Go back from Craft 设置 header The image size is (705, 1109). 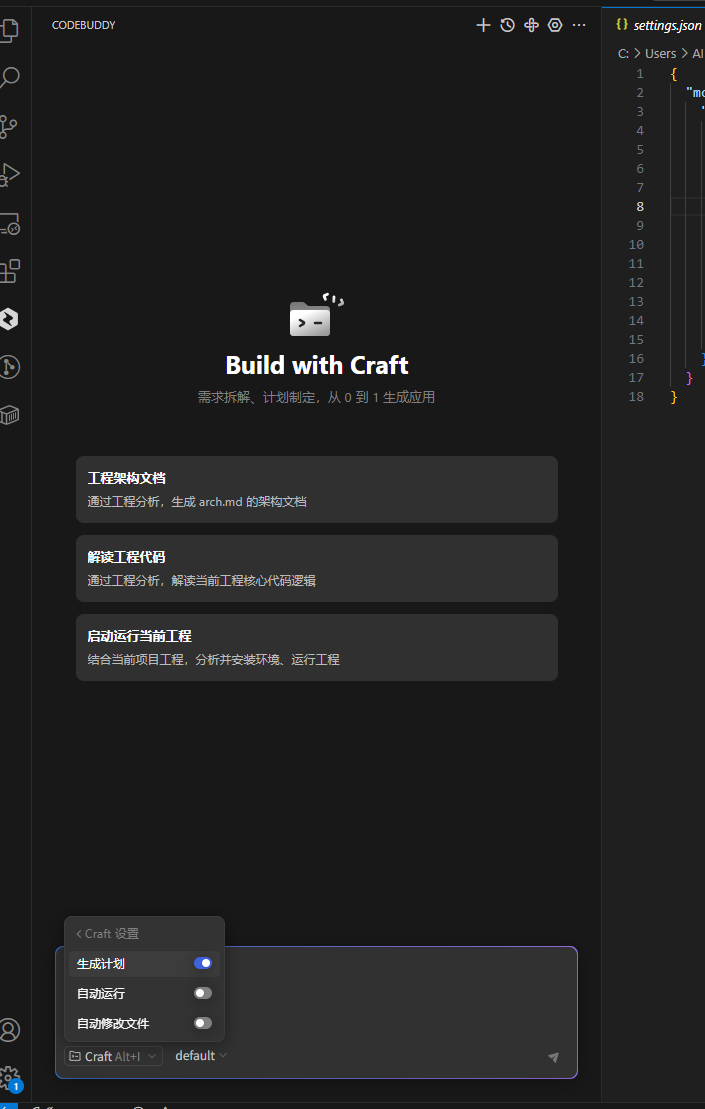pos(107,934)
